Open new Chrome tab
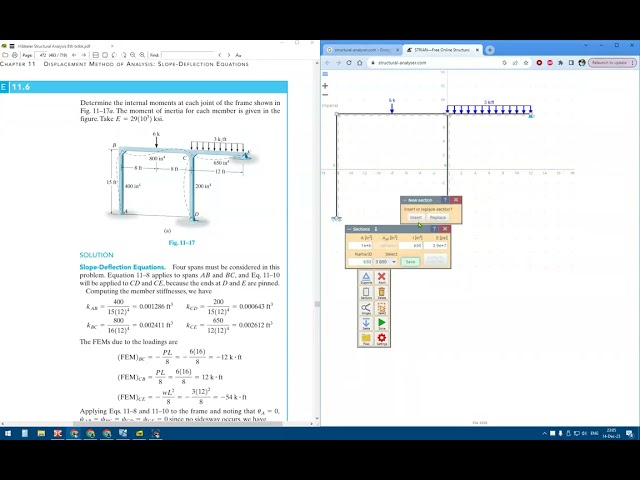 click(x=490, y=50)
